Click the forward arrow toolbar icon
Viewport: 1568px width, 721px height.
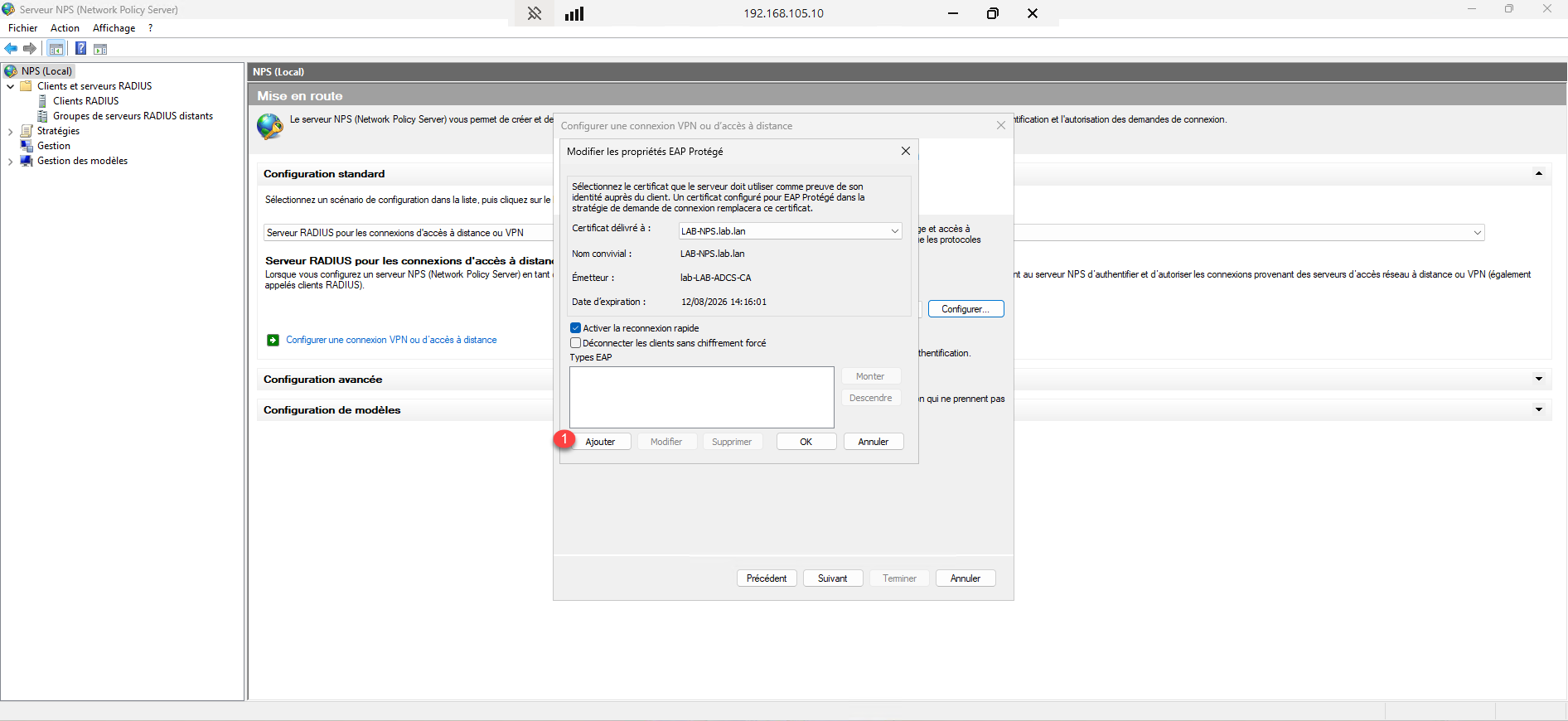(30, 49)
